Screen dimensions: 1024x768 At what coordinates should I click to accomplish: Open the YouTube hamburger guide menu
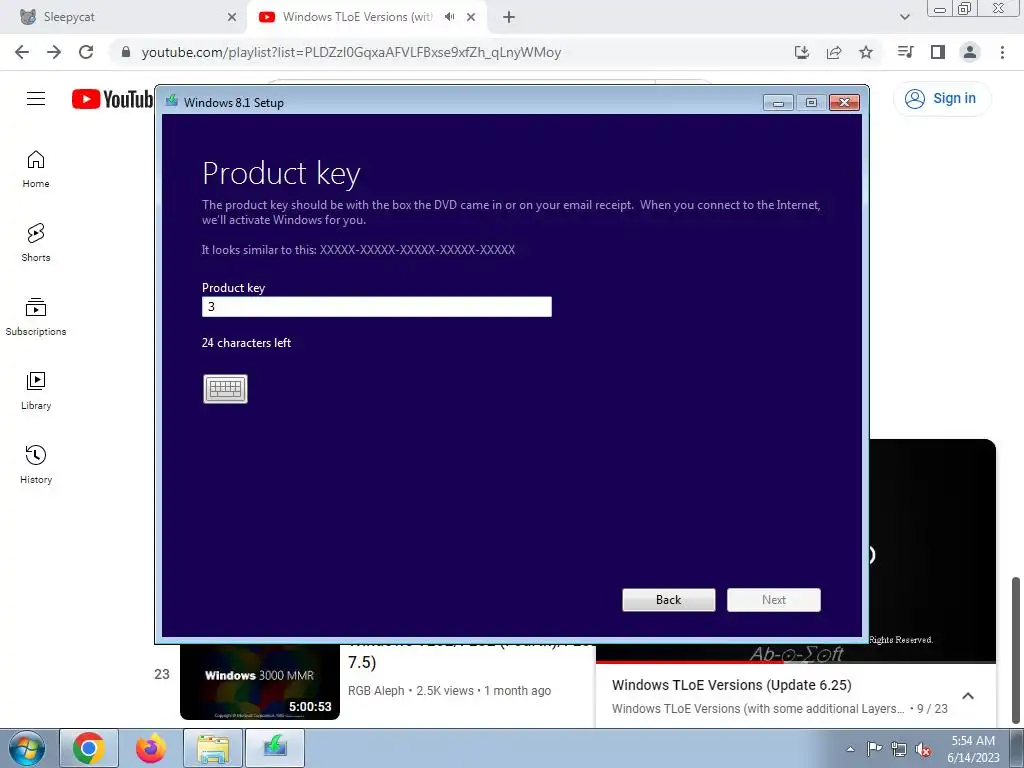pyautogui.click(x=36, y=99)
